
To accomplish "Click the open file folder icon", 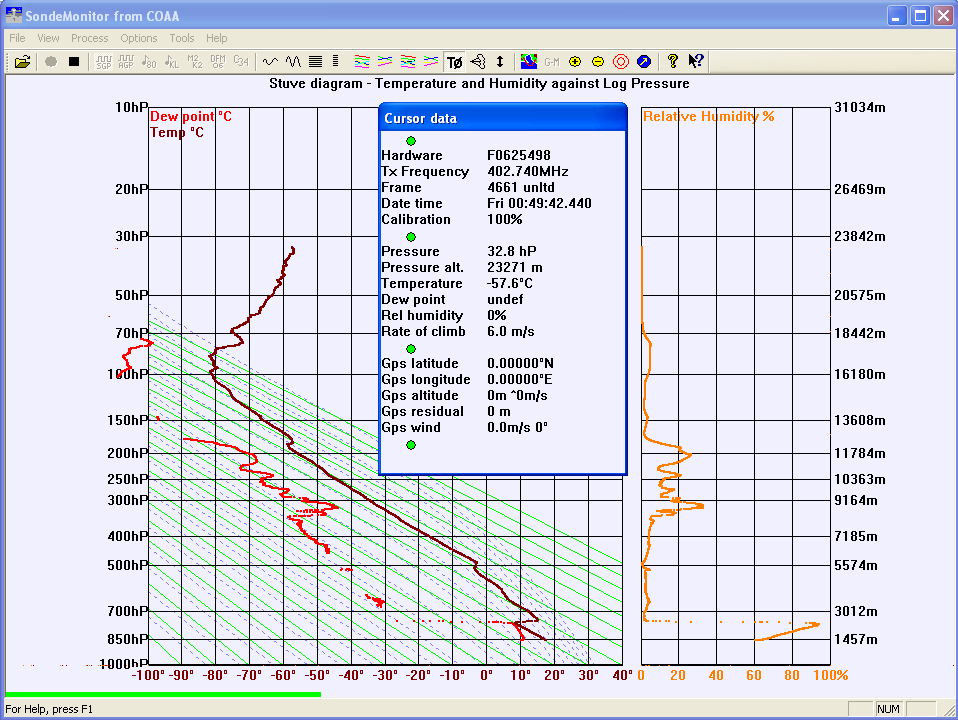I will pos(22,61).
